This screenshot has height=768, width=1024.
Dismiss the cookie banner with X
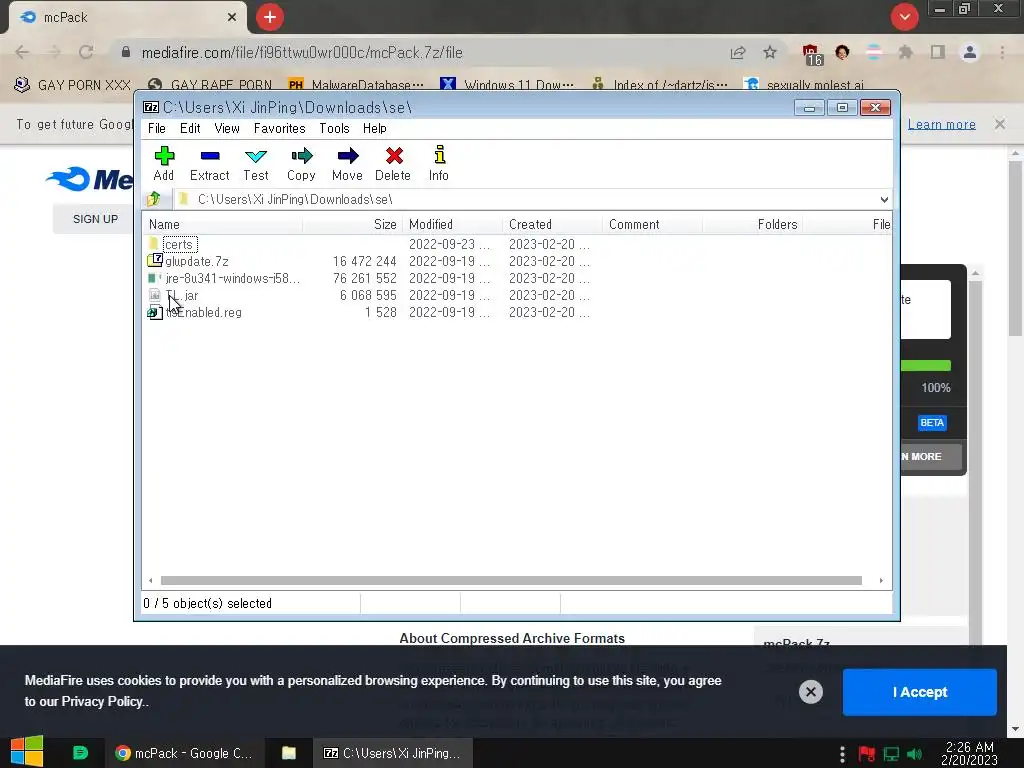point(810,692)
